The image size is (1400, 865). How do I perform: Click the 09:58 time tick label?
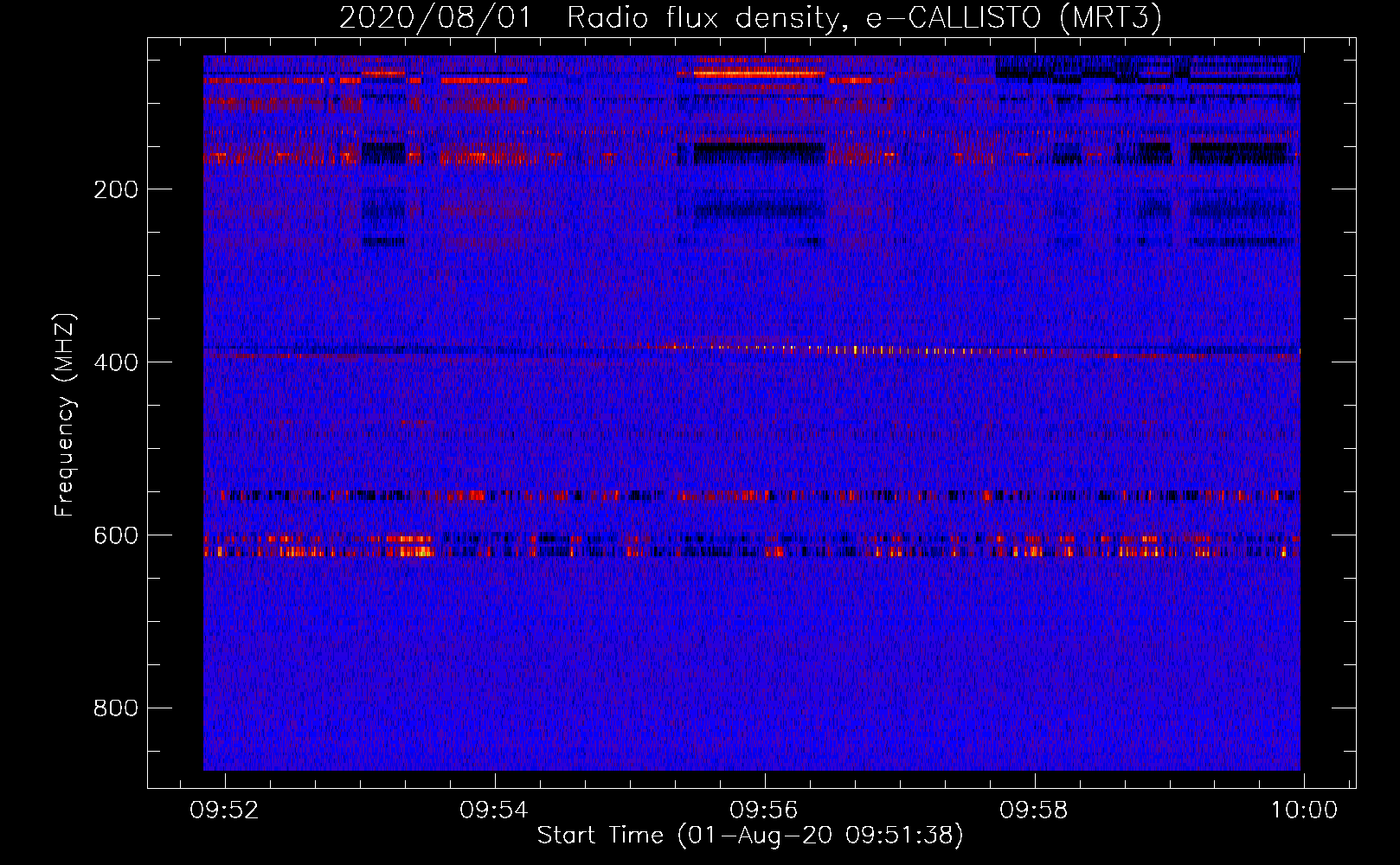(1035, 811)
